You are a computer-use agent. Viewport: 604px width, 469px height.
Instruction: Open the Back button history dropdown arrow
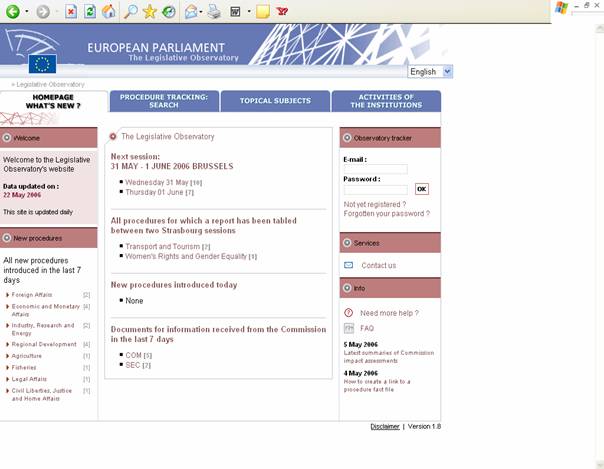27,12
